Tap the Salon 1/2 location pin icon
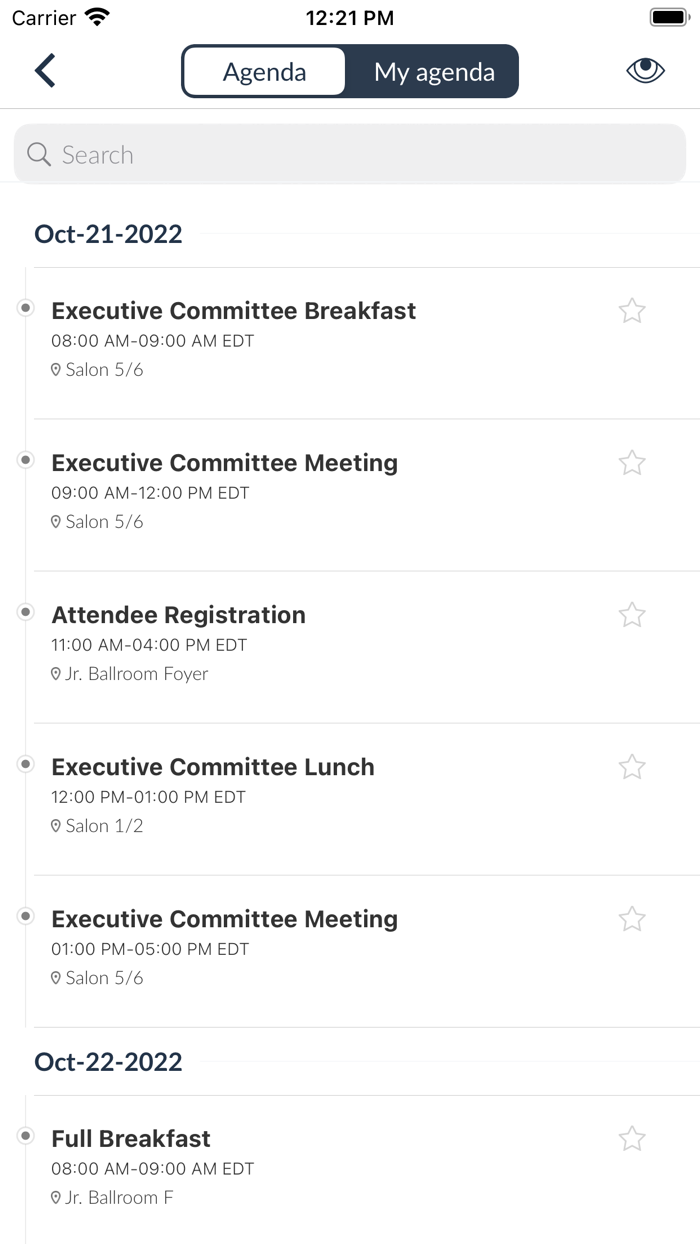 pos(56,827)
